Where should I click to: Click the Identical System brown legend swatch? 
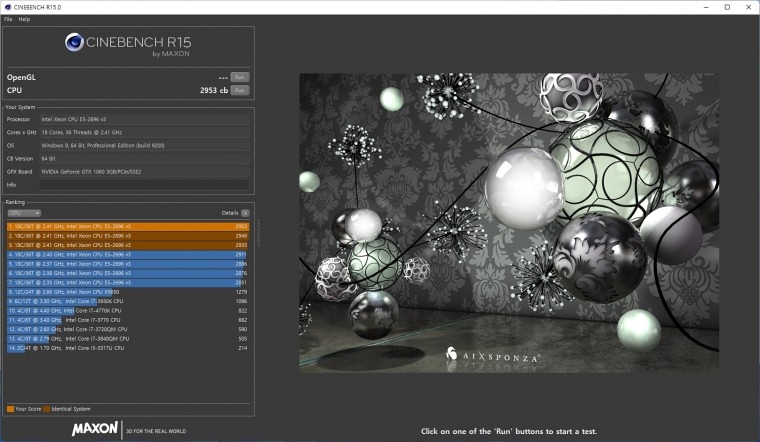[47, 409]
